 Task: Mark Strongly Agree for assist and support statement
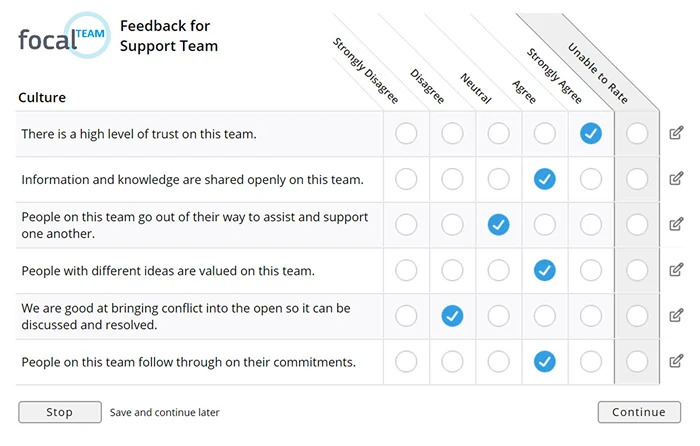click(x=591, y=225)
